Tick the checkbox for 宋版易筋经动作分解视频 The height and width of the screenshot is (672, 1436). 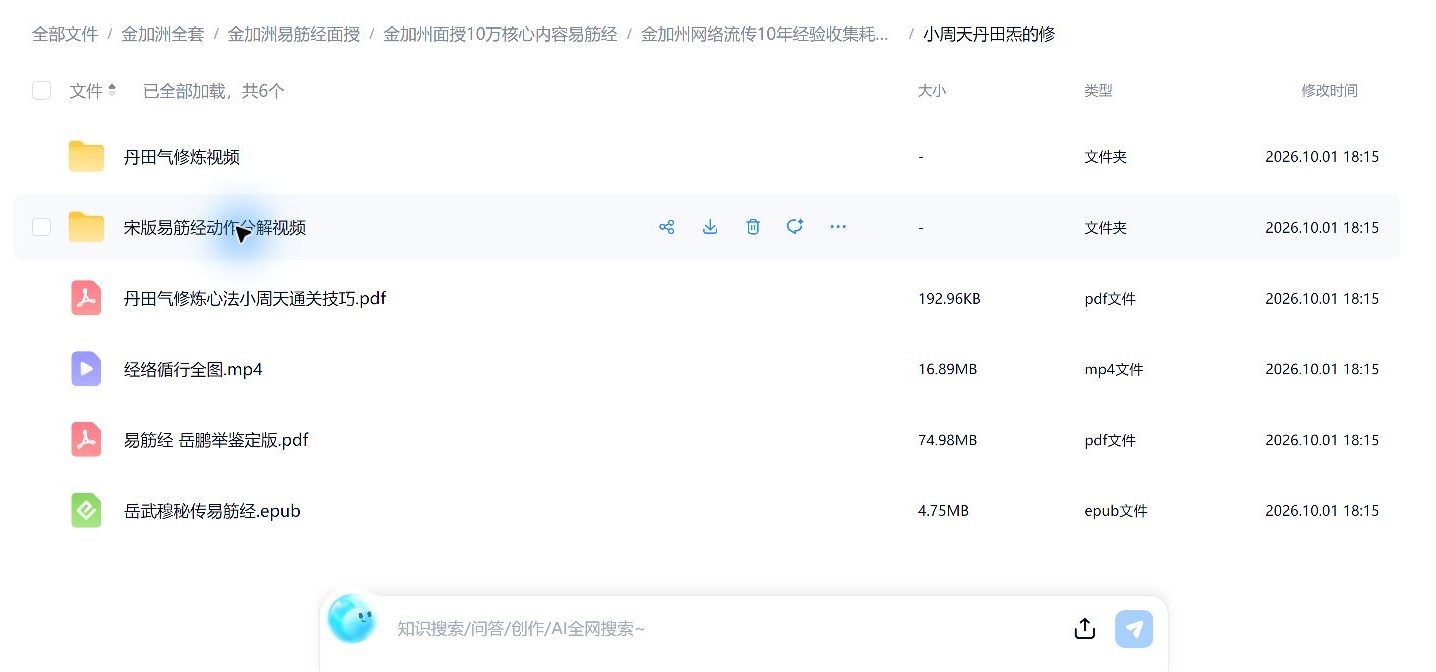pos(41,227)
